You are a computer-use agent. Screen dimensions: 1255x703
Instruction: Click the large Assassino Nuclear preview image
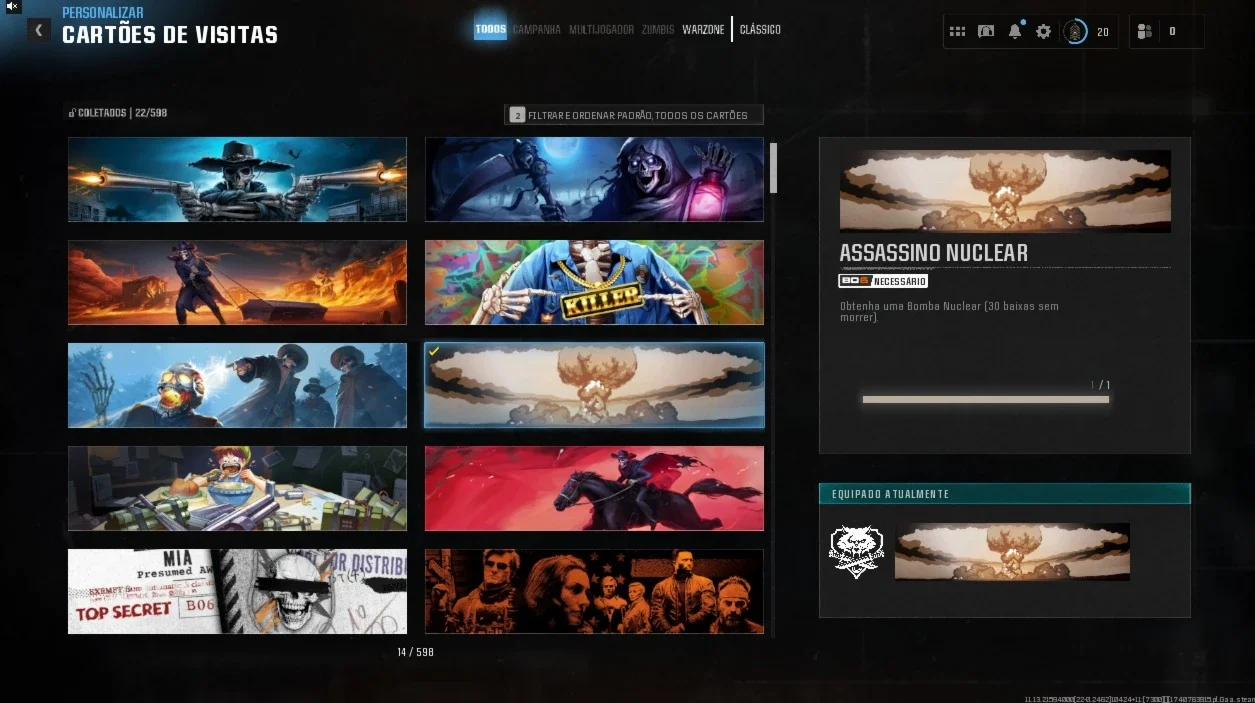1005,191
